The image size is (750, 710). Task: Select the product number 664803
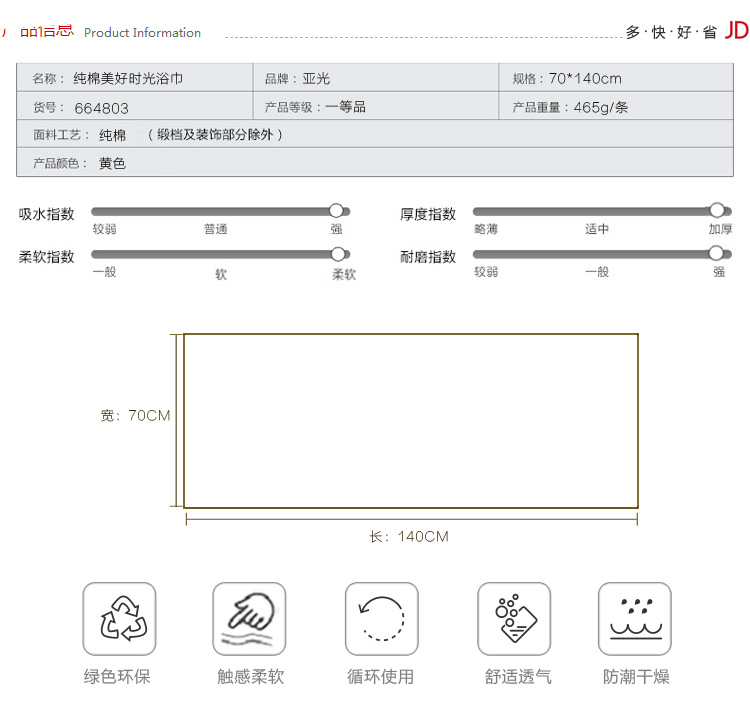click(x=102, y=108)
